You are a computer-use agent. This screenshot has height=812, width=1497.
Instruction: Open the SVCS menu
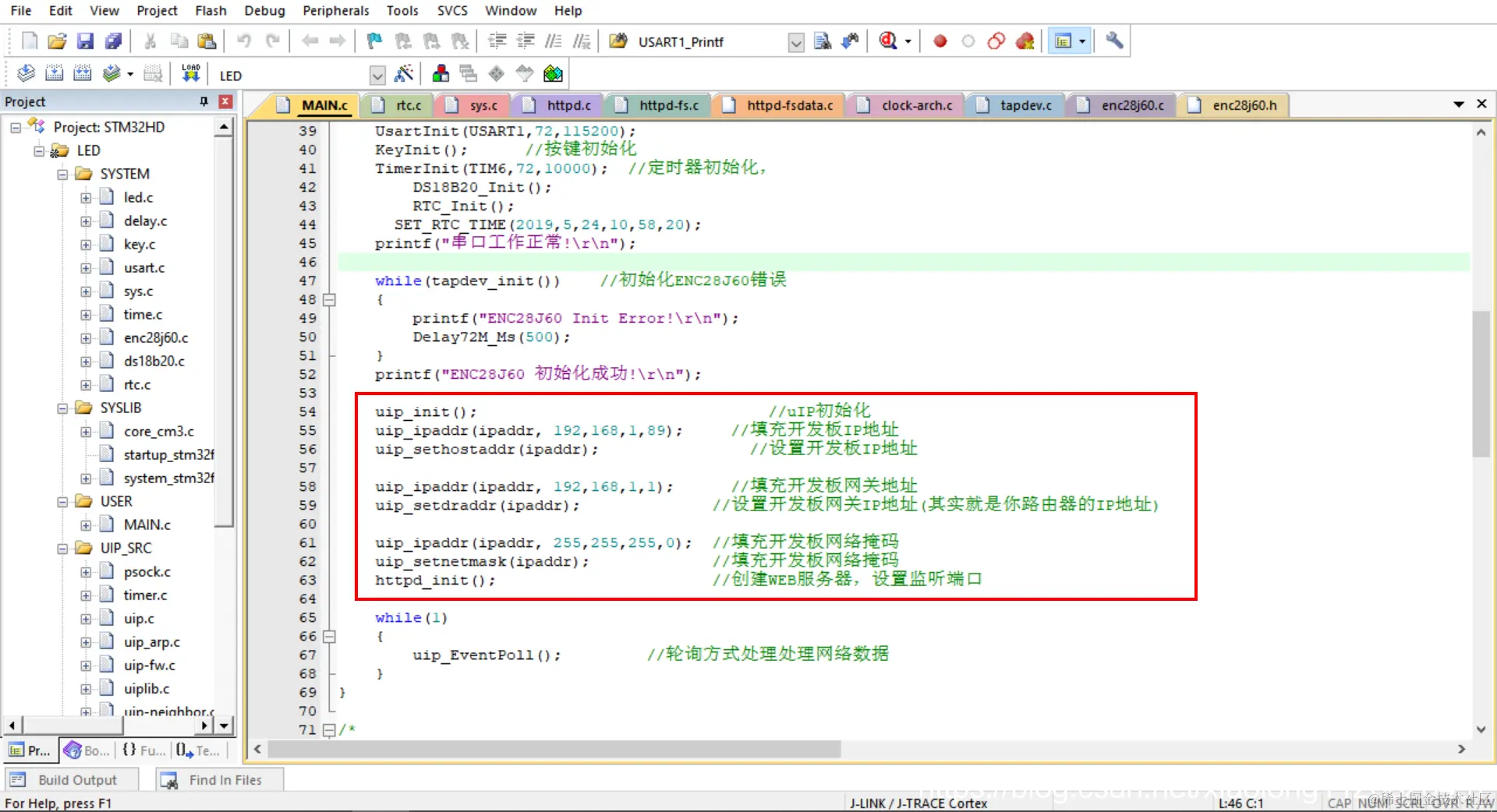(452, 10)
